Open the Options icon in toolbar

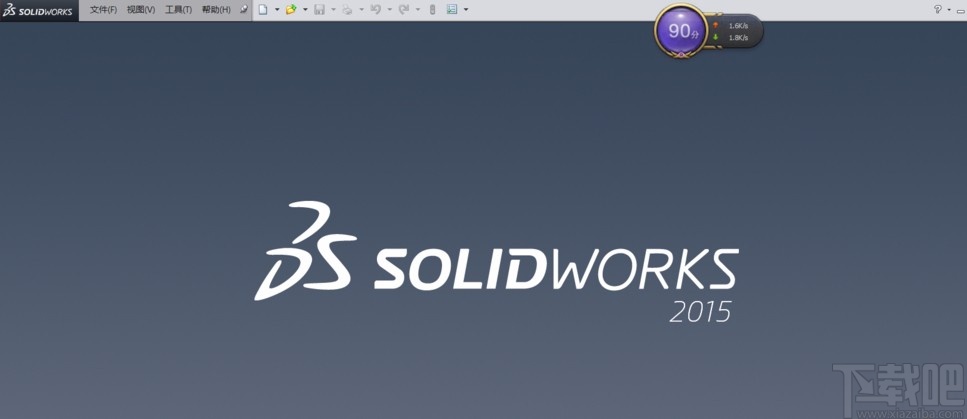click(x=452, y=10)
